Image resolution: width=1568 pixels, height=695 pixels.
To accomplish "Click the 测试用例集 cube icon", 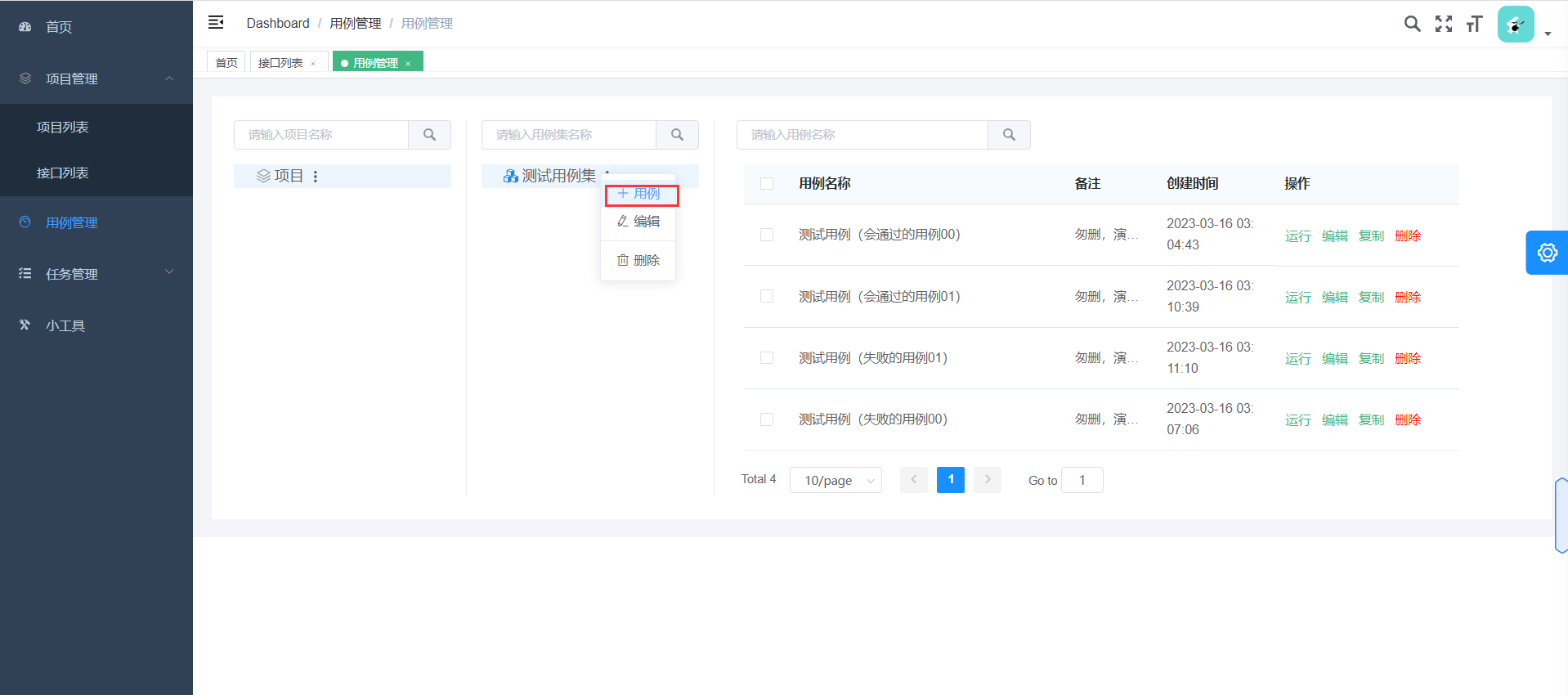I will [x=510, y=176].
